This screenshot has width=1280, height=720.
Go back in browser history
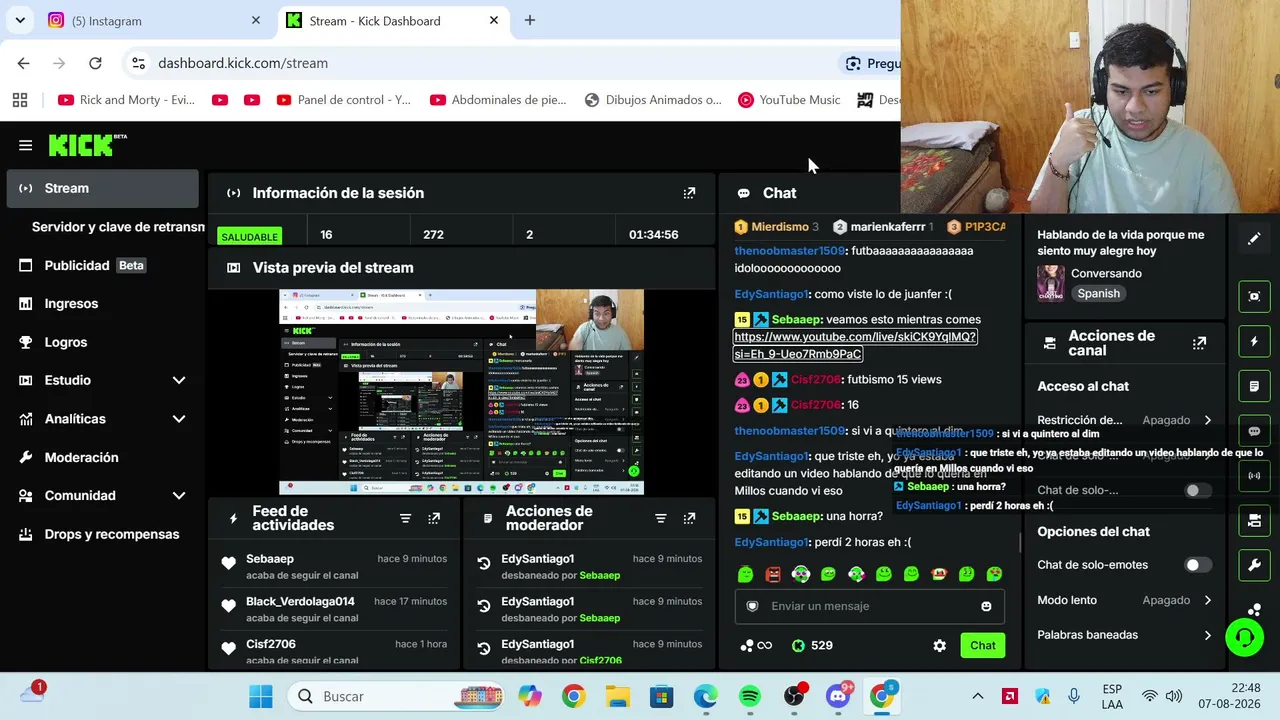pyautogui.click(x=23, y=63)
